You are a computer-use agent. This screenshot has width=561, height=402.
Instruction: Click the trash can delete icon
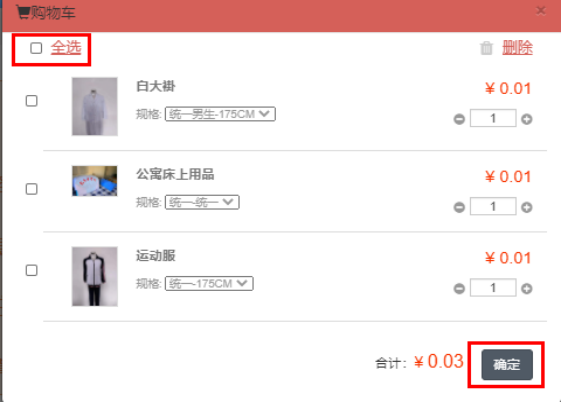tap(486, 48)
